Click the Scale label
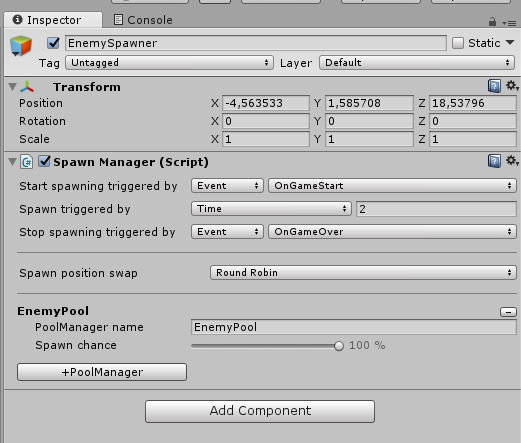The width and height of the screenshot is (521, 443). (34, 139)
